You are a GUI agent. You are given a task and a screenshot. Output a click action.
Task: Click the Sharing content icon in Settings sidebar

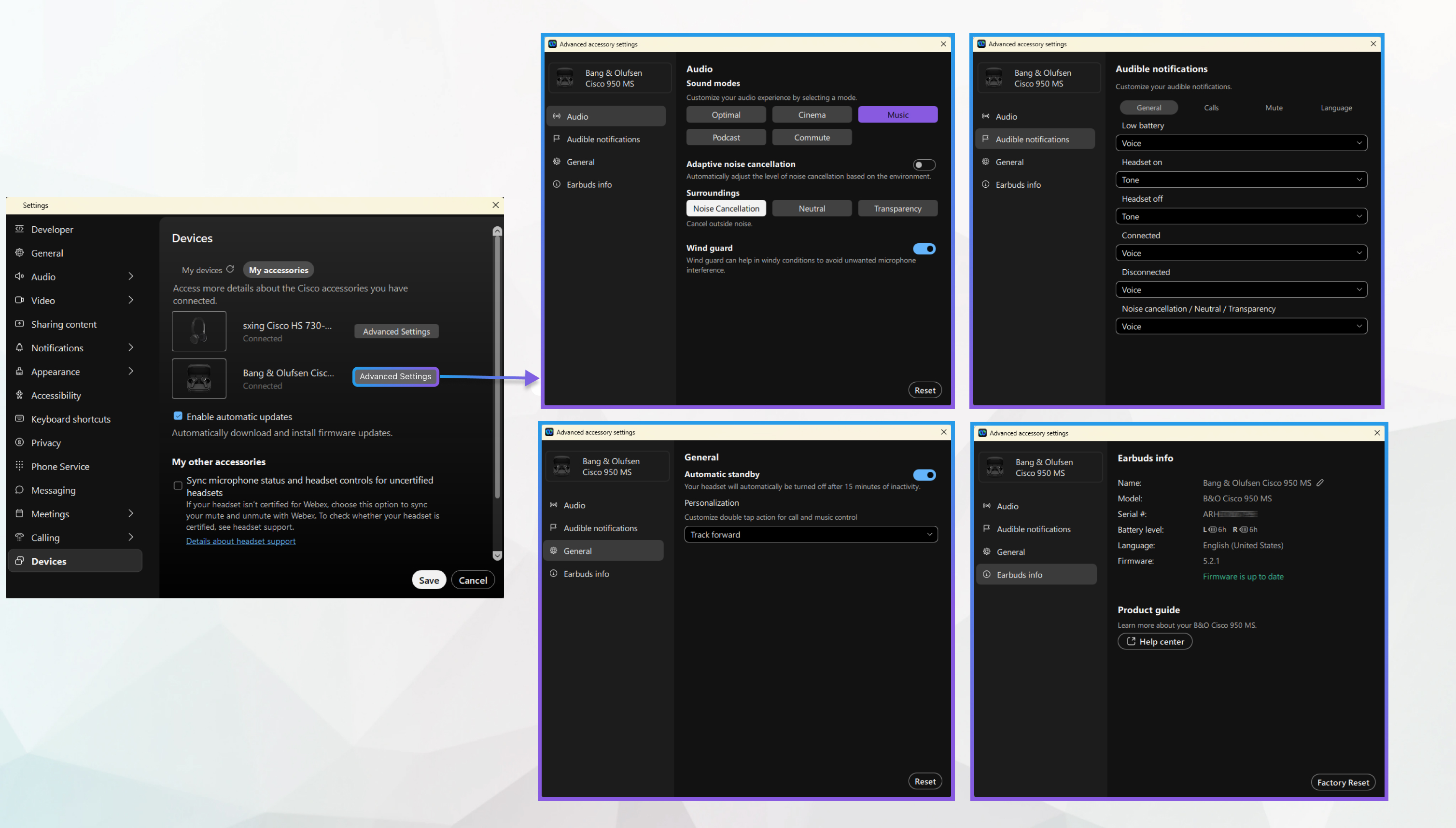click(19, 324)
